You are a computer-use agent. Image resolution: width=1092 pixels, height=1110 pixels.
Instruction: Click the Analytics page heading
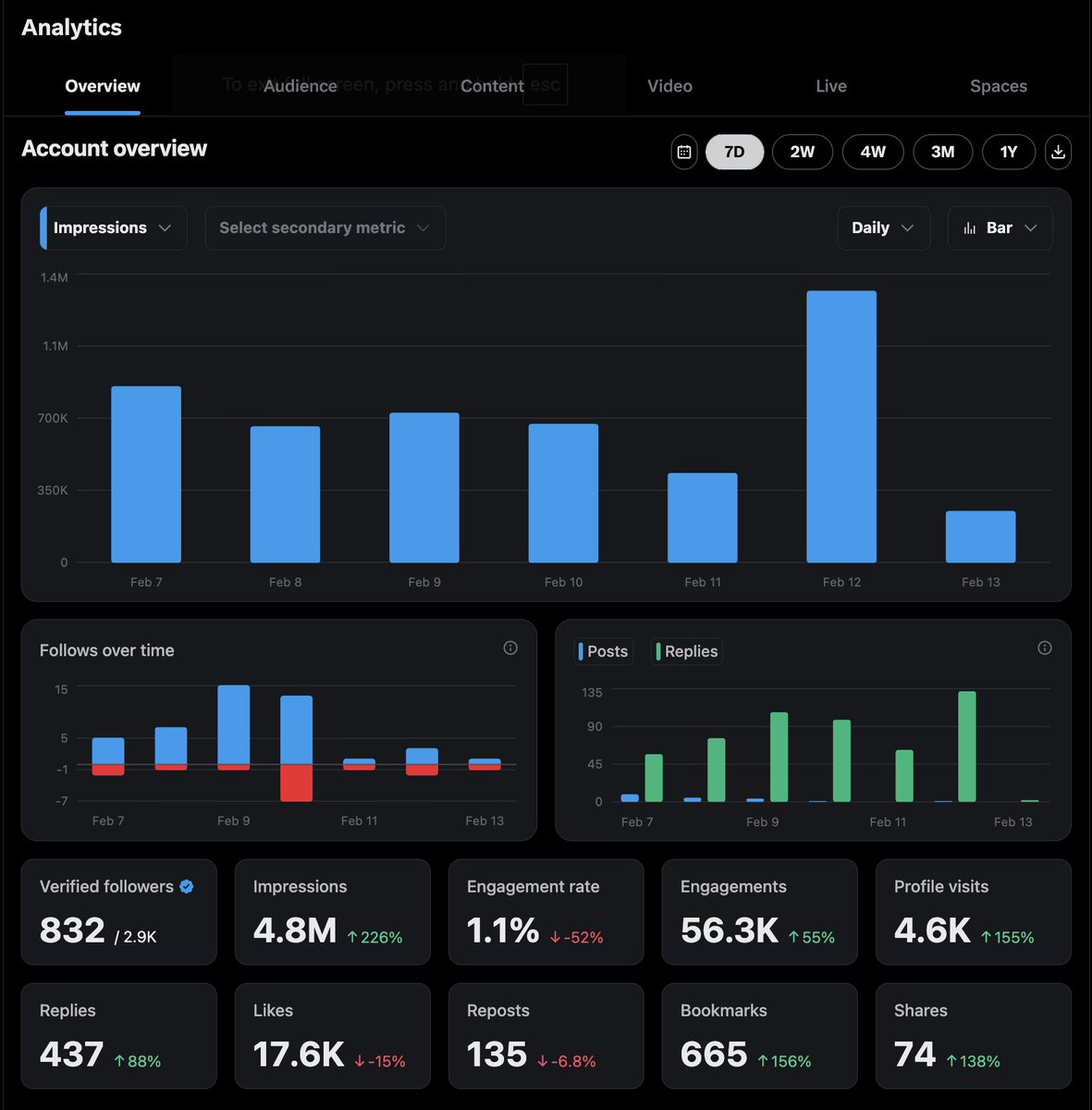(72, 28)
